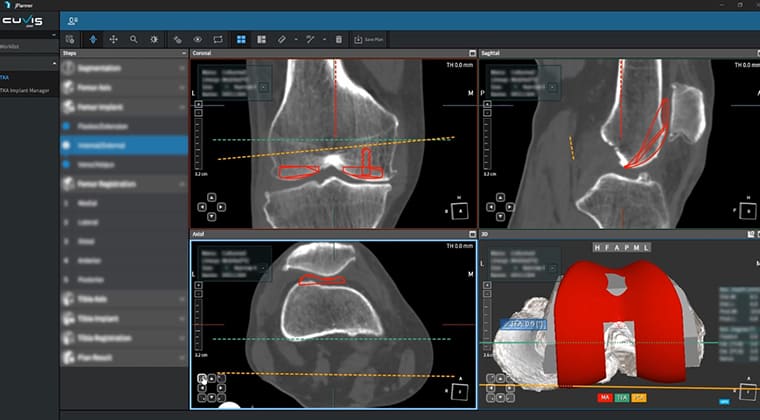Image resolution: width=760 pixels, height=420 pixels.
Task: Click the 2x2 grid layout icon
Action: click(241, 39)
